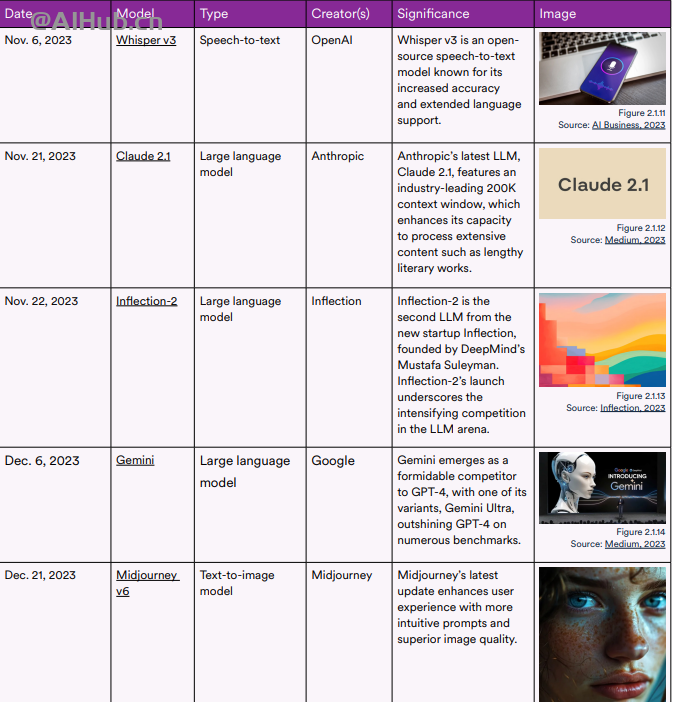Select the Speech-to-text type cell
The width and height of the screenshot is (673, 702).
240,41
